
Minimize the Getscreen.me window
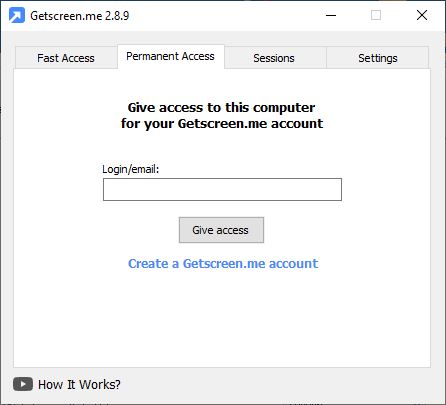coord(331,15)
